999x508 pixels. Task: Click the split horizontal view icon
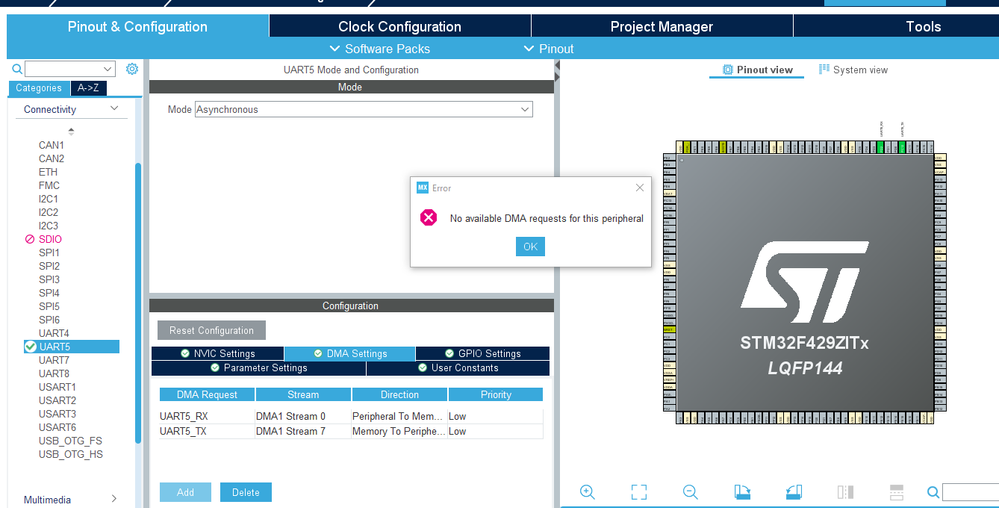pyautogui.click(x=896, y=491)
